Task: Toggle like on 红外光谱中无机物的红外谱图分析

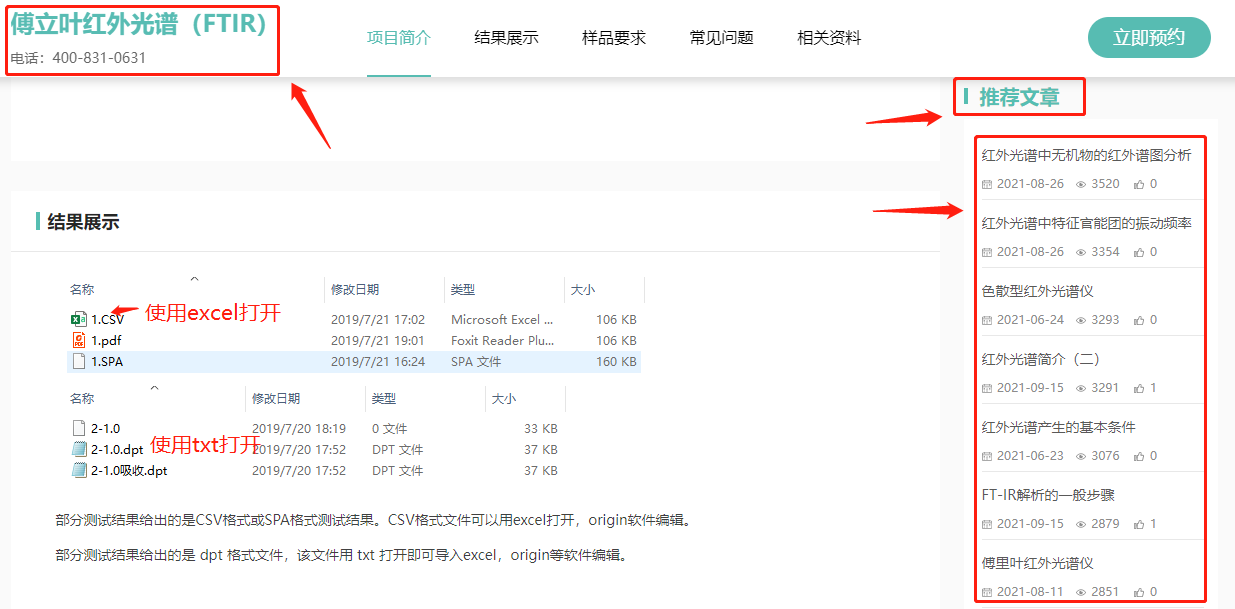Action: (x=1138, y=183)
